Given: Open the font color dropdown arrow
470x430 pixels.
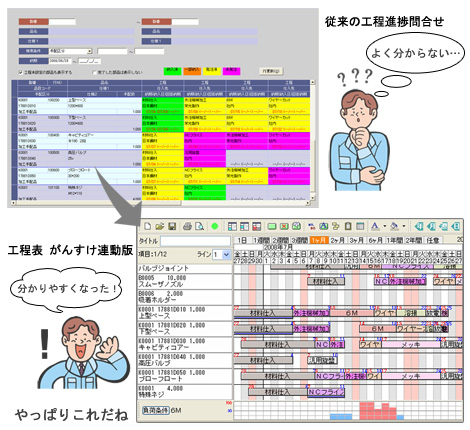Looking at the screenshot, I should coord(384,226).
